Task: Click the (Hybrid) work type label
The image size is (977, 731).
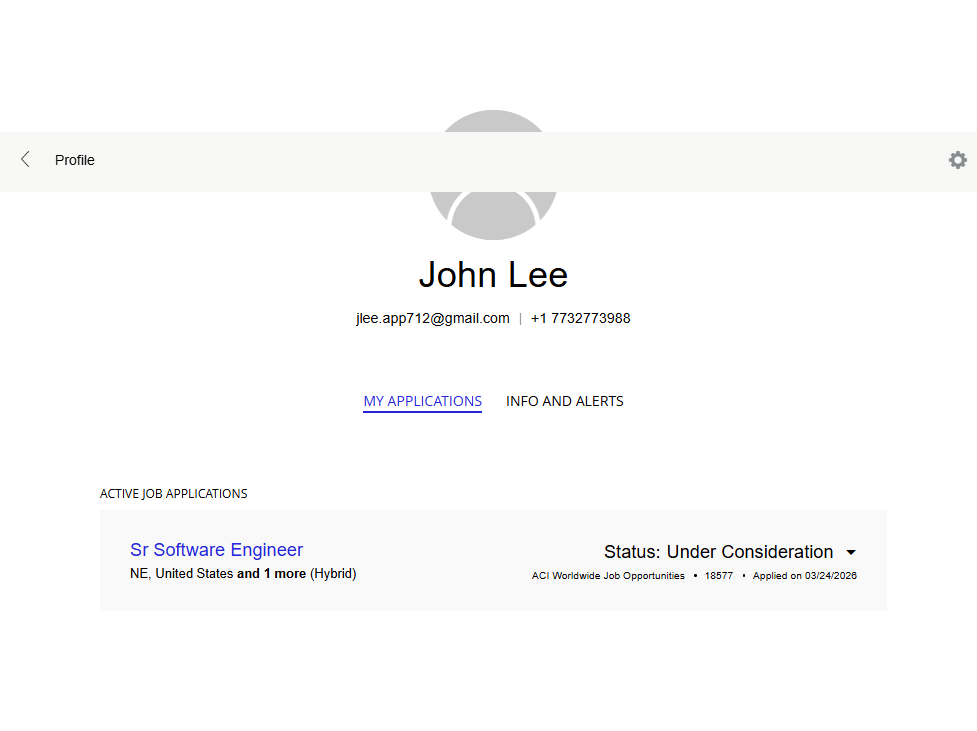Action: [333, 574]
